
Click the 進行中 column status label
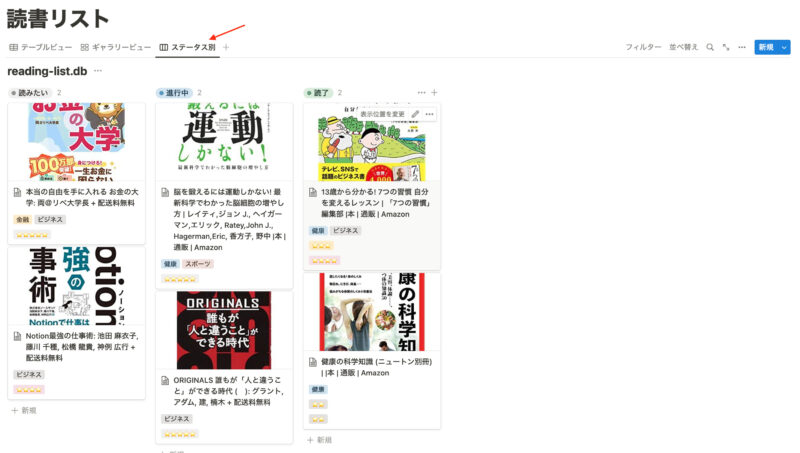click(173, 92)
